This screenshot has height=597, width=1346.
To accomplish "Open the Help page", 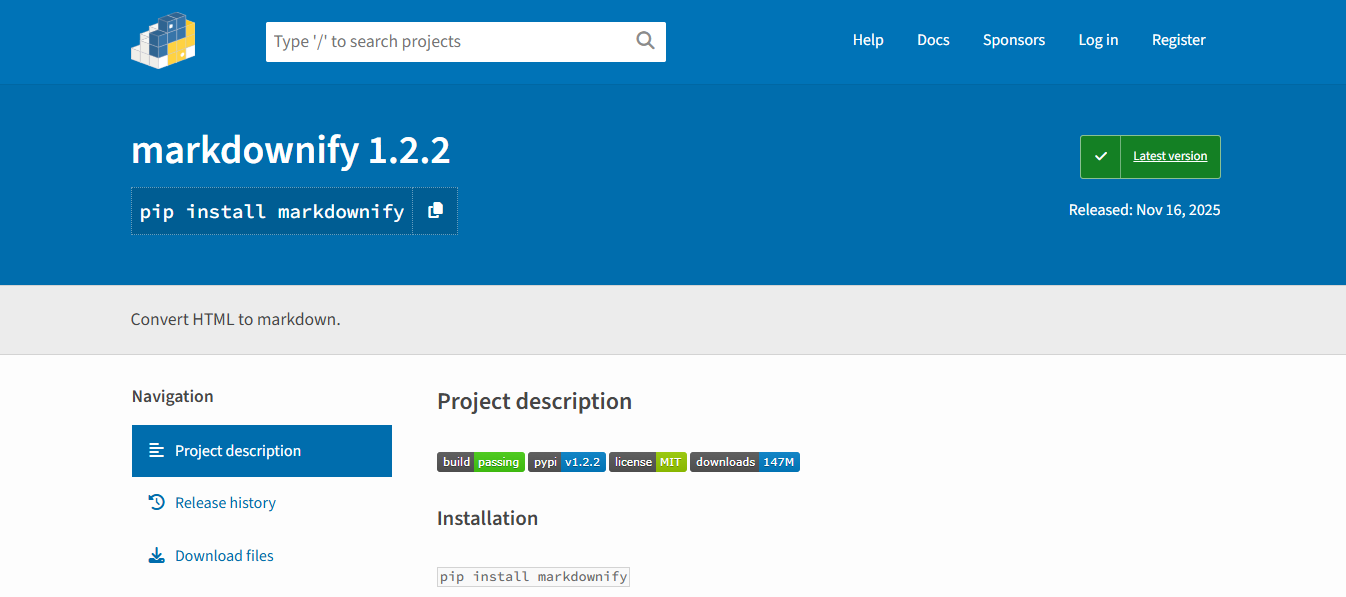I will point(868,40).
